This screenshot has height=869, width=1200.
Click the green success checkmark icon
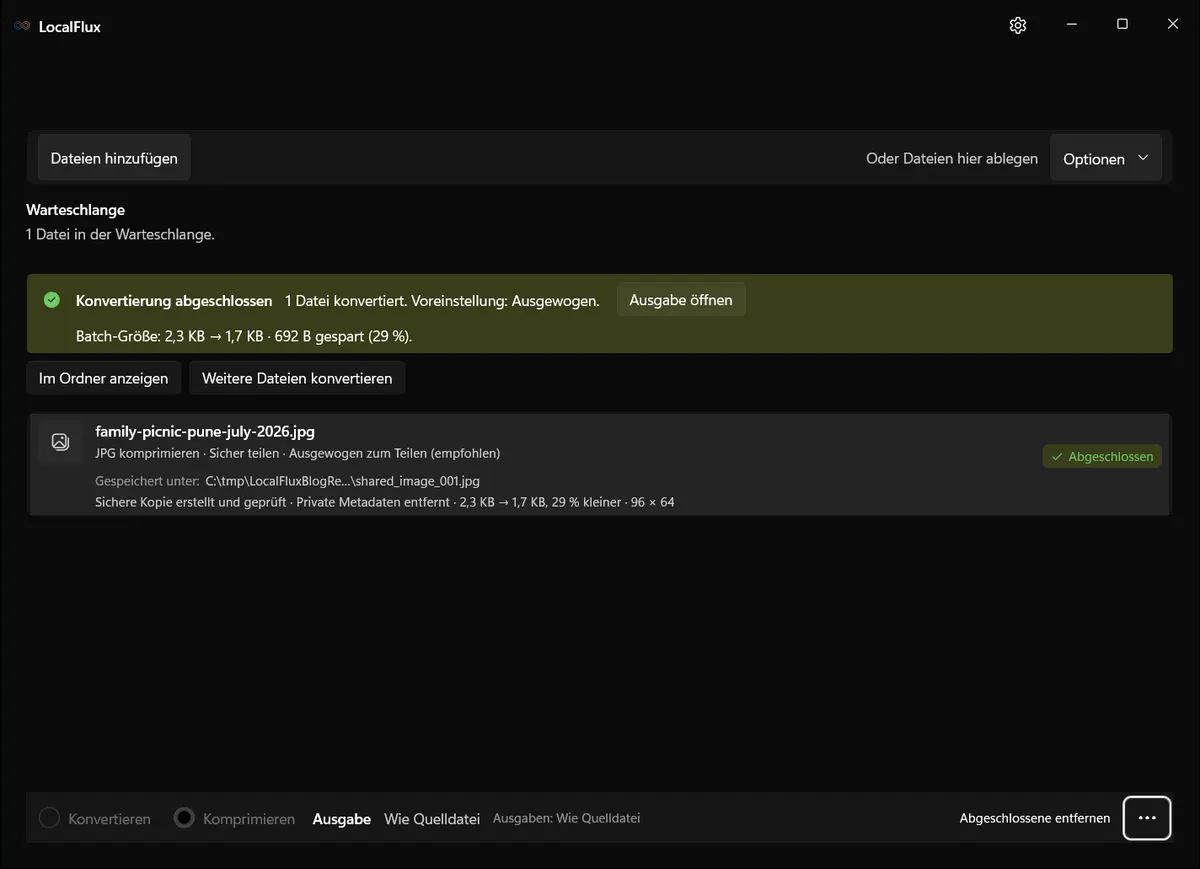click(x=52, y=300)
